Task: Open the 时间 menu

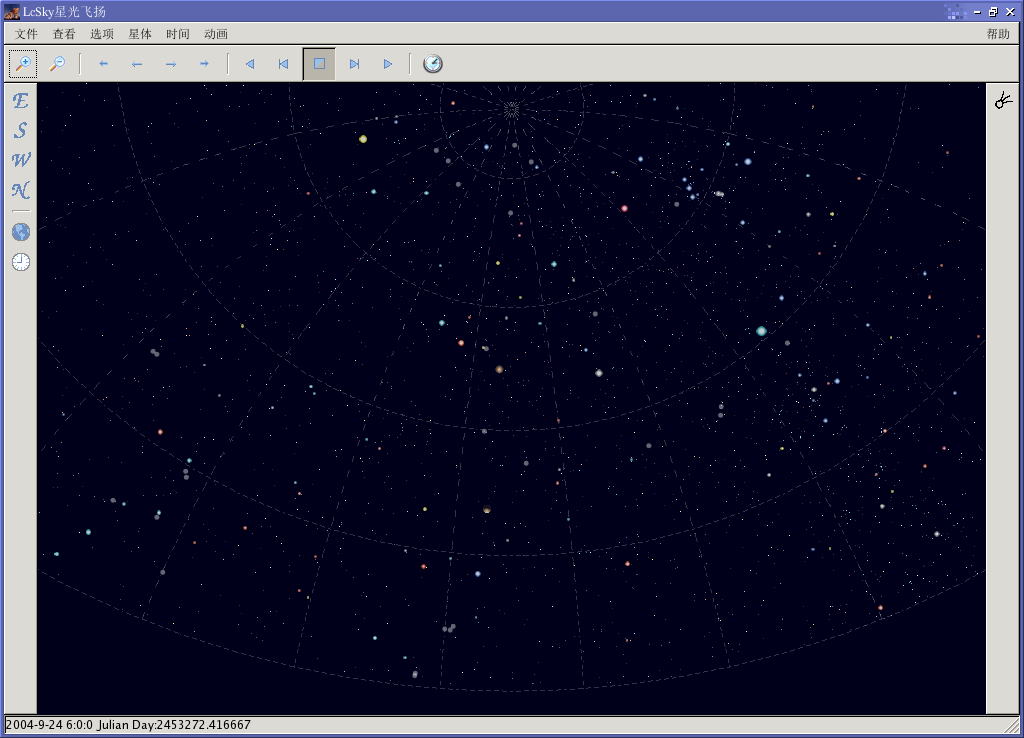Action: click(178, 34)
